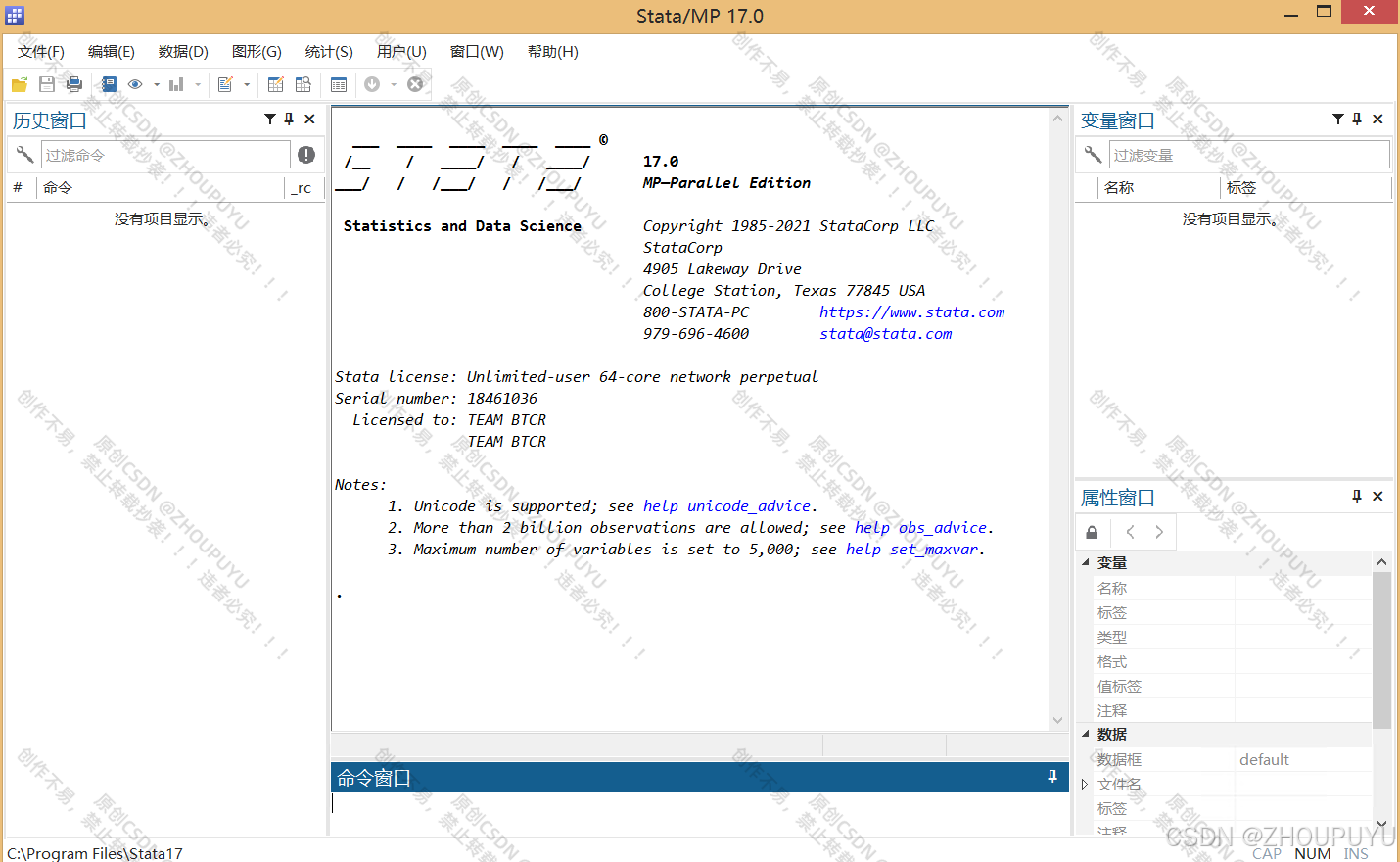Click the previous-variable arrow in 属性窗口
The width and height of the screenshot is (1400, 862).
click(1131, 532)
